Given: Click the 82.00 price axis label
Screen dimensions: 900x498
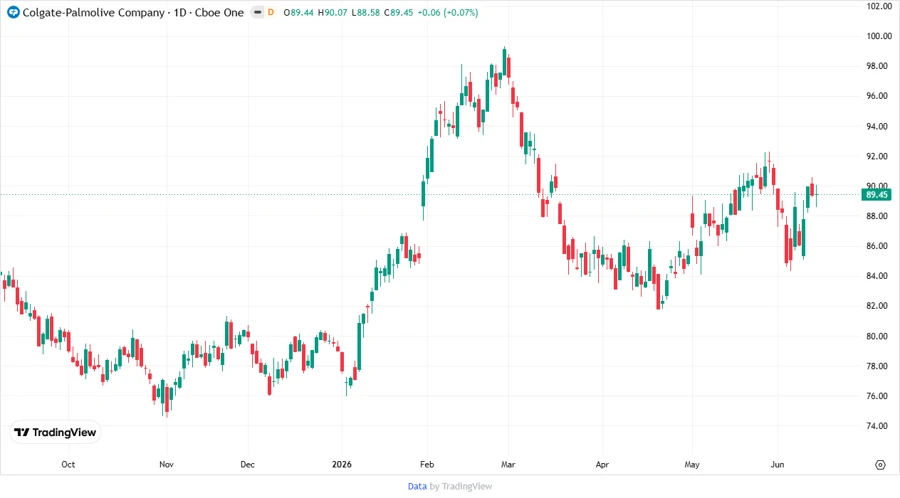Looking at the screenshot, I should tap(876, 306).
